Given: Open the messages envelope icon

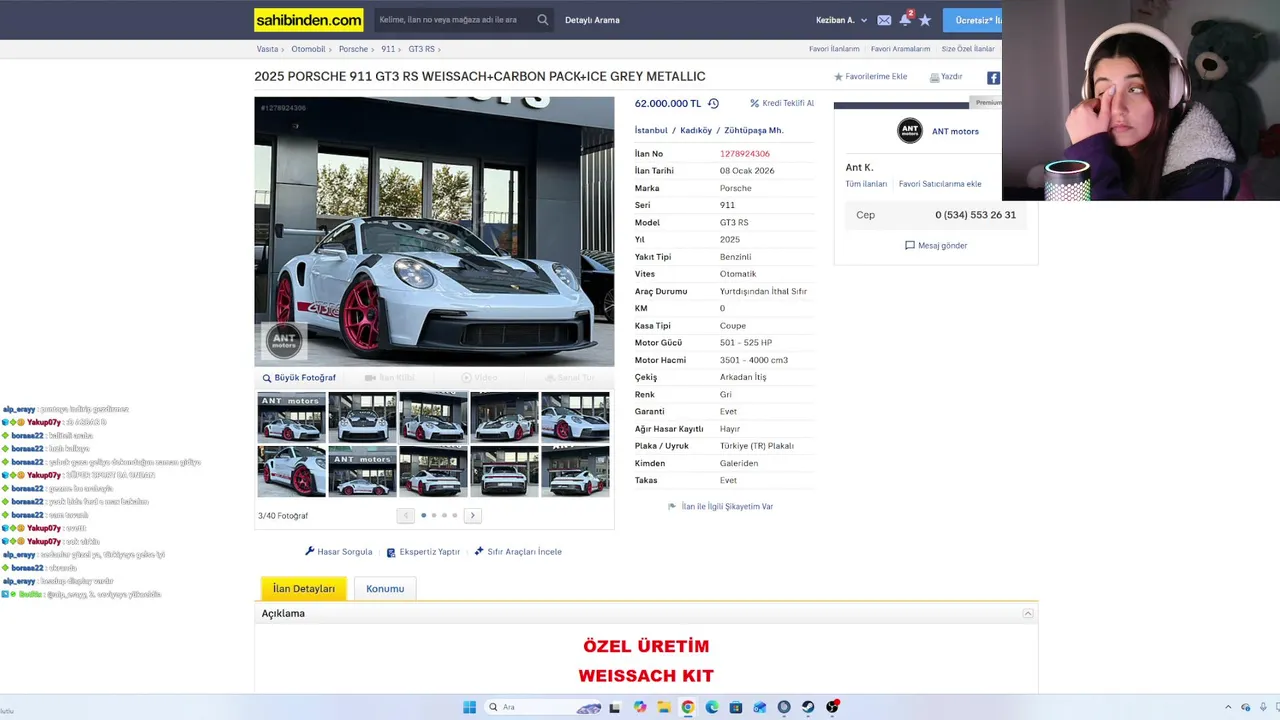Looking at the screenshot, I should tap(884, 20).
